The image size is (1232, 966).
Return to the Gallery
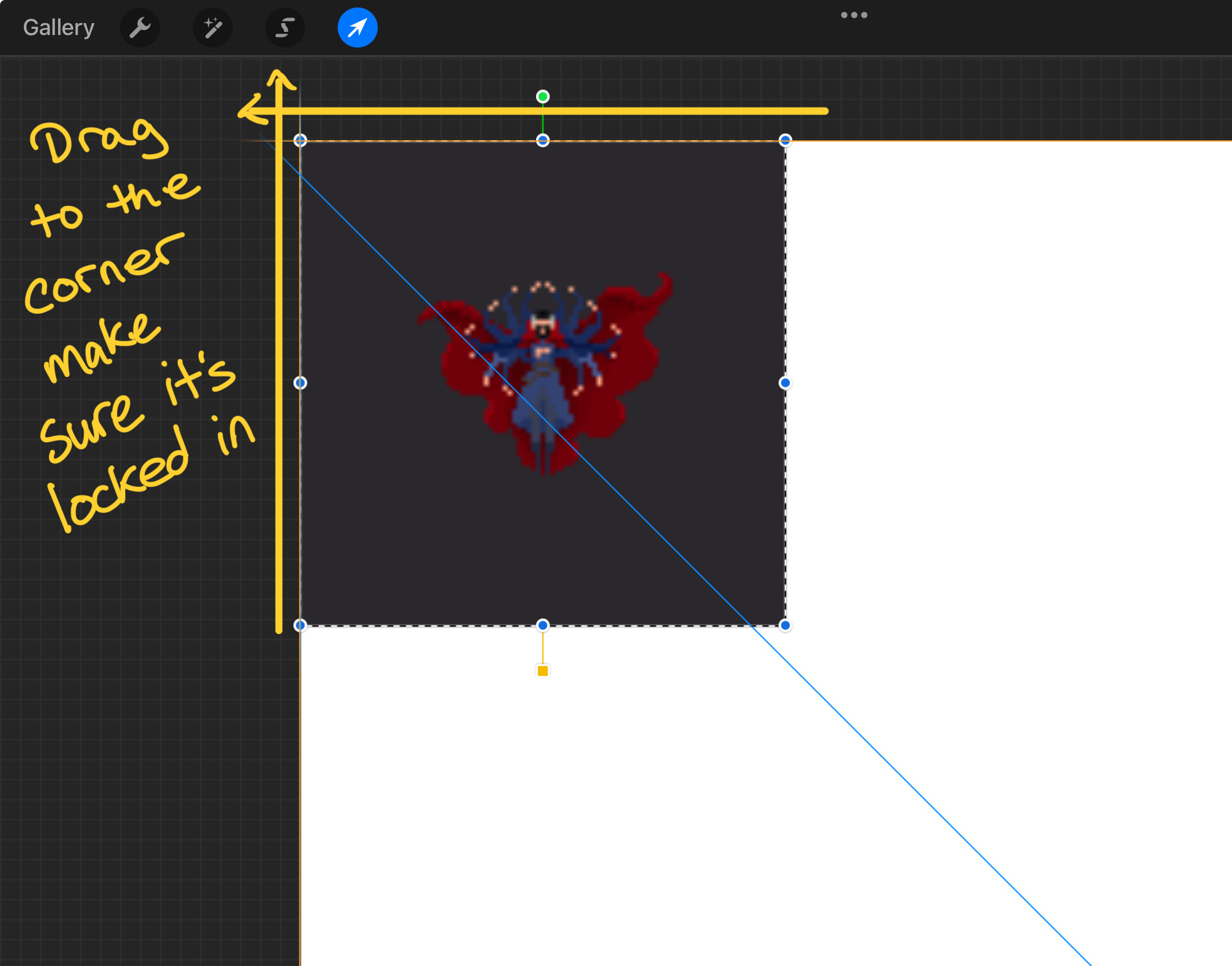click(x=59, y=28)
